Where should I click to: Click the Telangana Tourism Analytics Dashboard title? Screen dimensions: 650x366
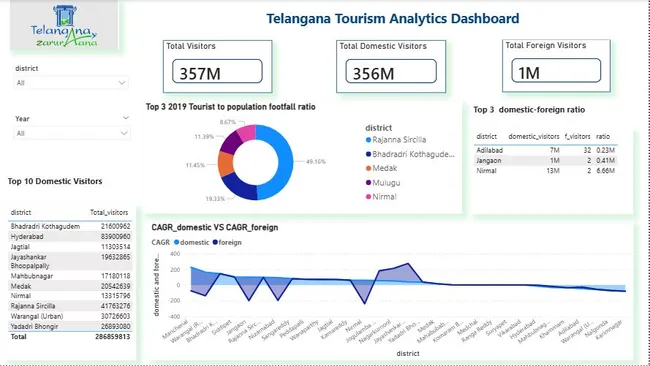(393, 19)
